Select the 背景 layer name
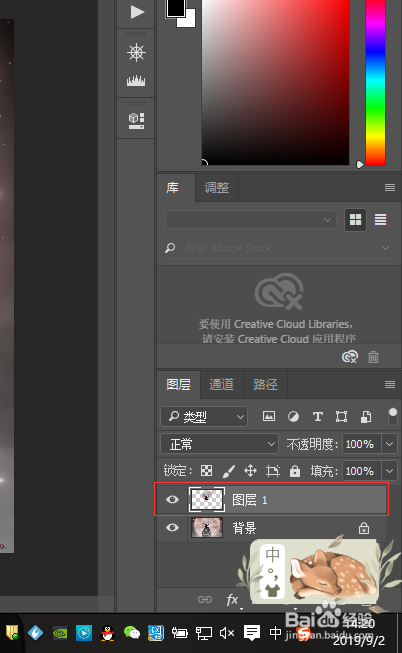The height and width of the screenshot is (653, 402). (244, 528)
